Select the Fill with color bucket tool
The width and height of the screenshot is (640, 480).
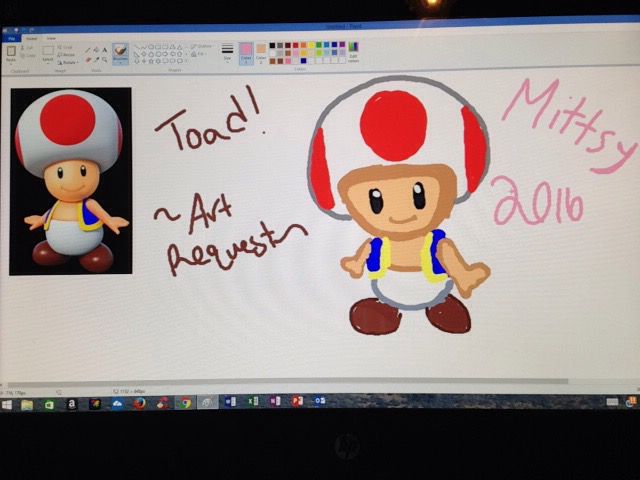click(x=96, y=50)
